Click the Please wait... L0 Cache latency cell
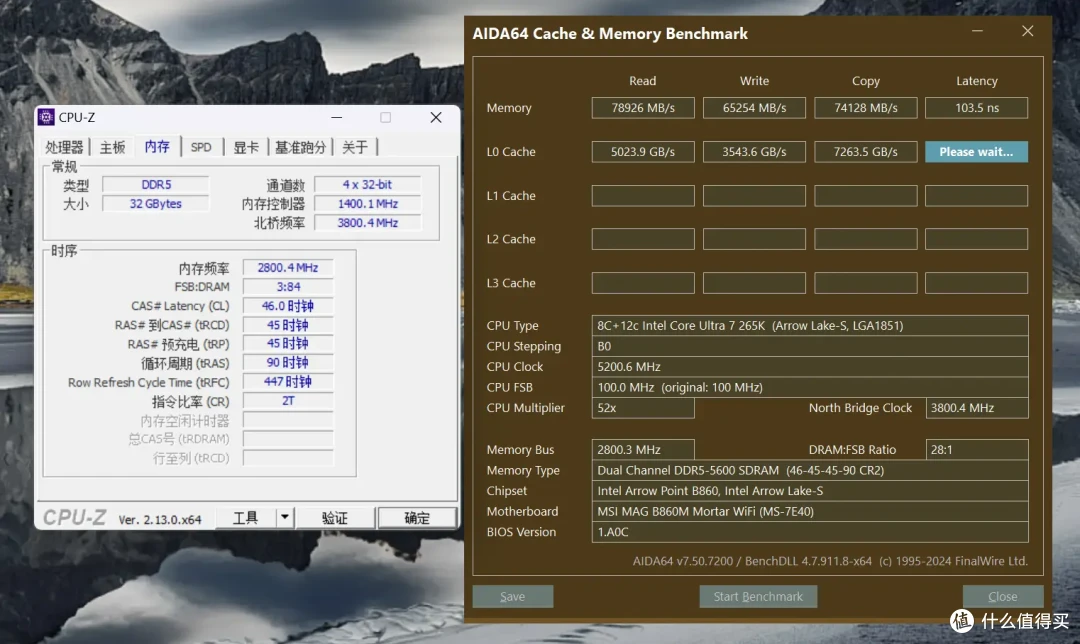 pyautogui.click(x=977, y=152)
